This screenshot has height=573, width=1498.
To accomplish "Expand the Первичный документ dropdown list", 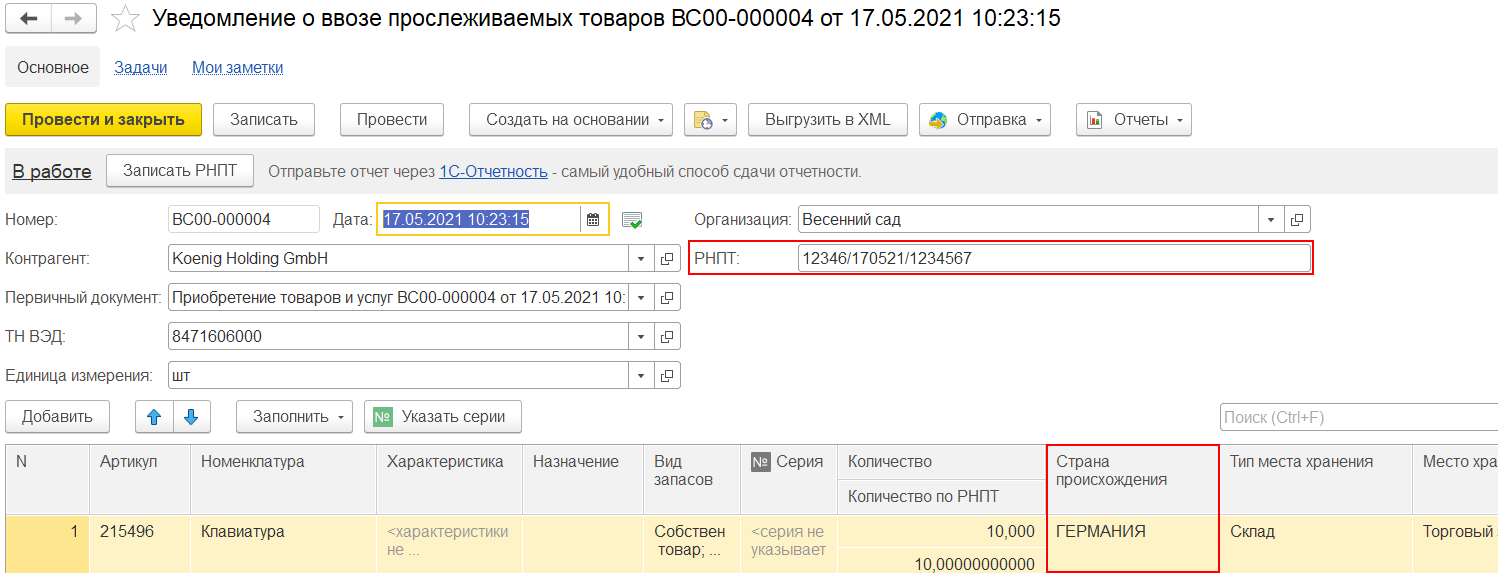I will (x=641, y=297).
